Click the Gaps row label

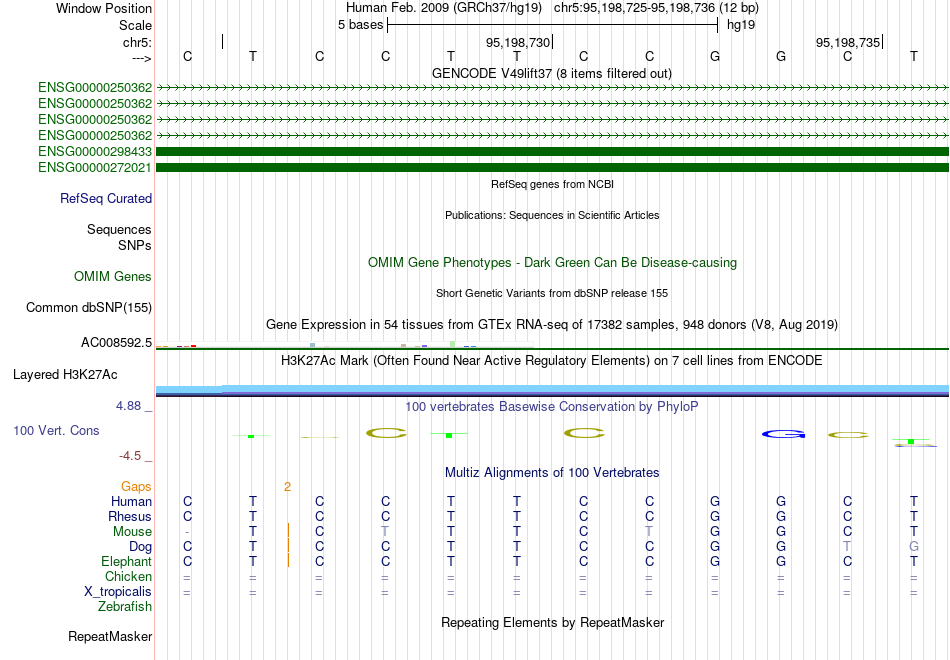click(136, 487)
